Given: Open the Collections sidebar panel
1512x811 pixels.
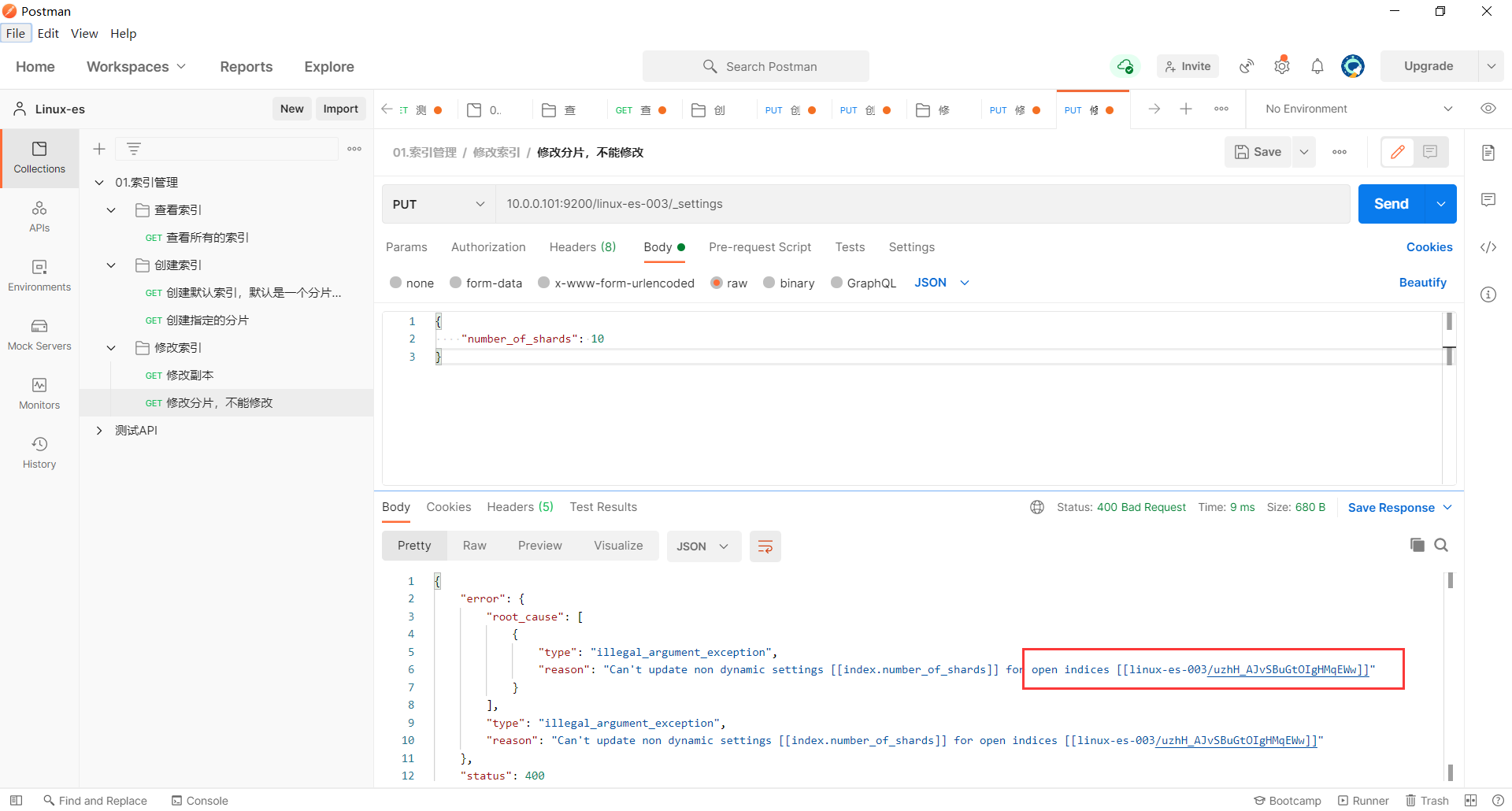Looking at the screenshot, I should click(x=39, y=157).
